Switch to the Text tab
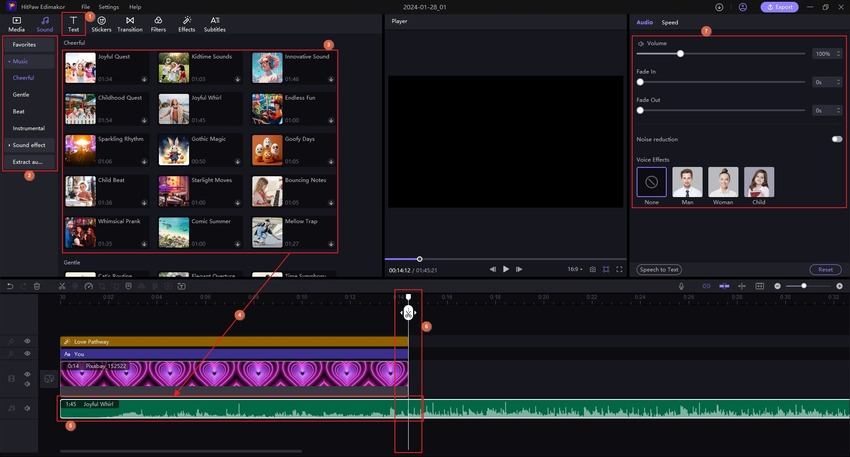This screenshot has width=850, height=457. (x=73, y=24)
